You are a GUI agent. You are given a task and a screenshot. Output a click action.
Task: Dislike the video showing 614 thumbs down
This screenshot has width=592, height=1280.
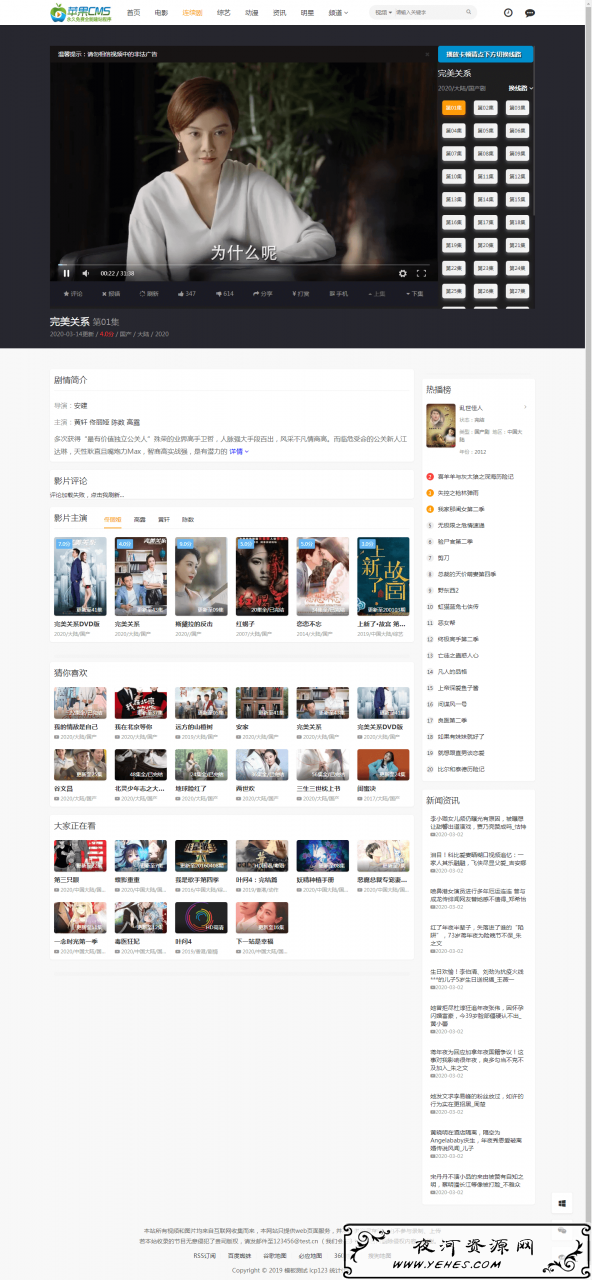(x=225, y=294)
